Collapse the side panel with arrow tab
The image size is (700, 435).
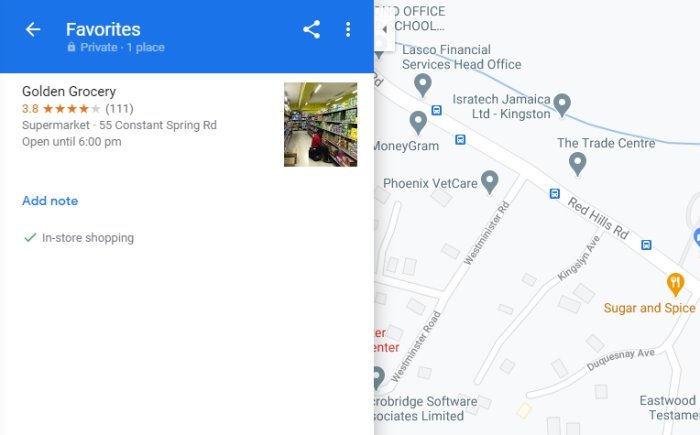point(384,29)
